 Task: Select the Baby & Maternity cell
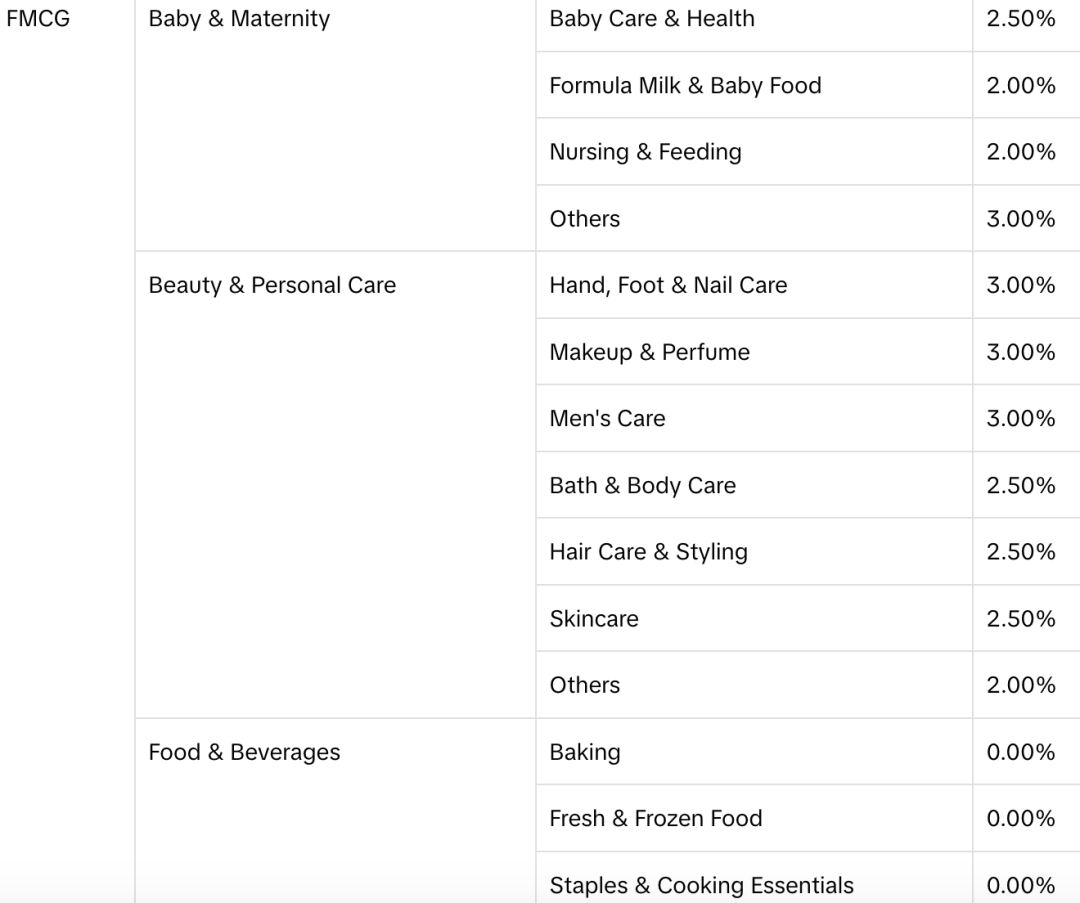click(239, 19)
